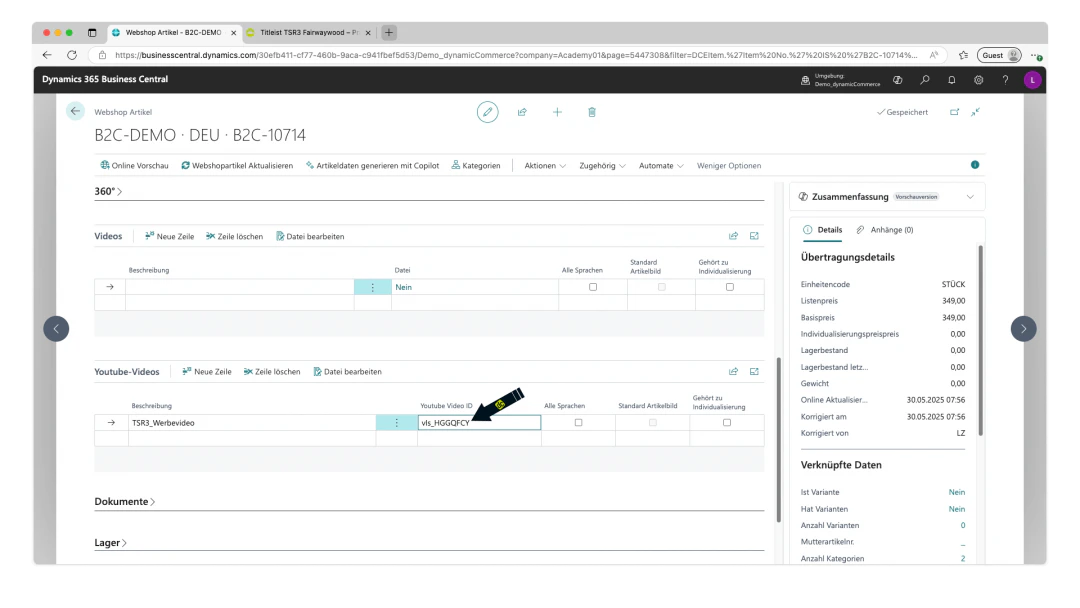Open page in new window icon

click(x=954, y=112)
